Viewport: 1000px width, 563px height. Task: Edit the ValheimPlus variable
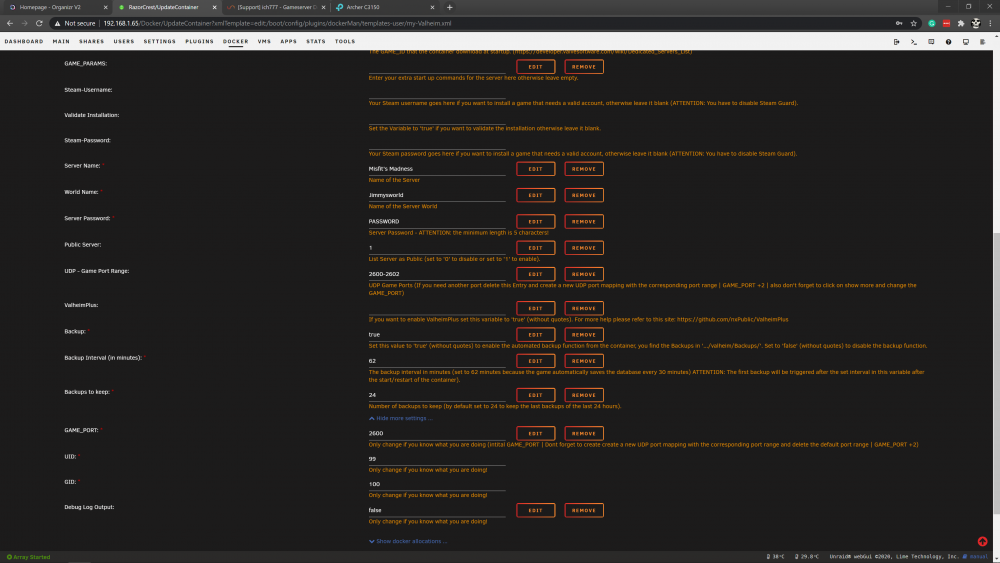click(536, 309)
